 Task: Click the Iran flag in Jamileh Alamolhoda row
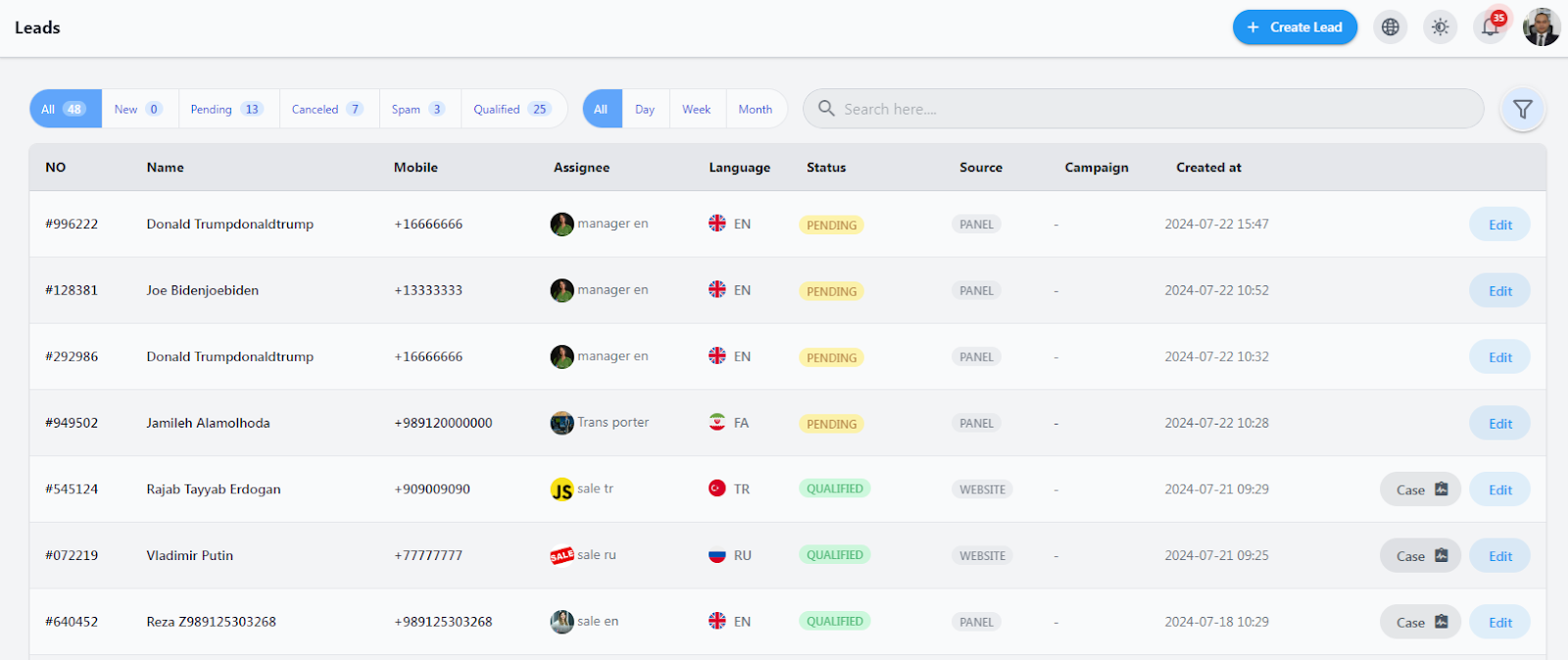point(717,422)
